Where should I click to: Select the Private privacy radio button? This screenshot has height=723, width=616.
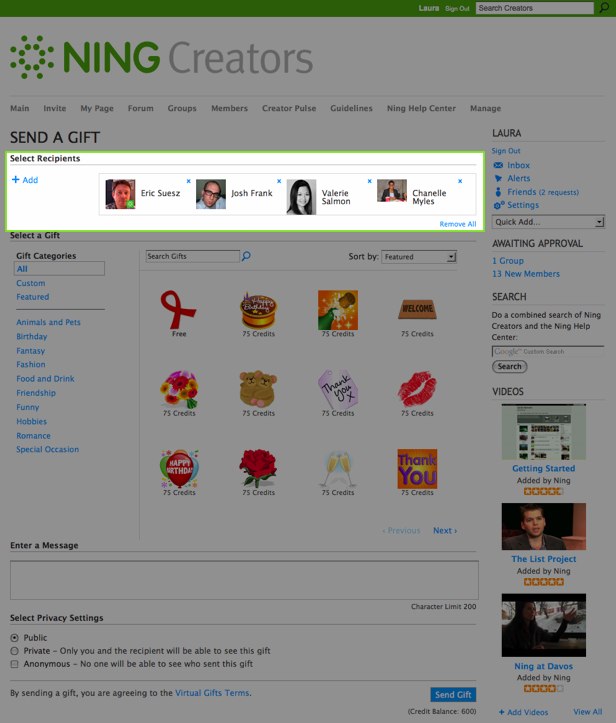15,651
